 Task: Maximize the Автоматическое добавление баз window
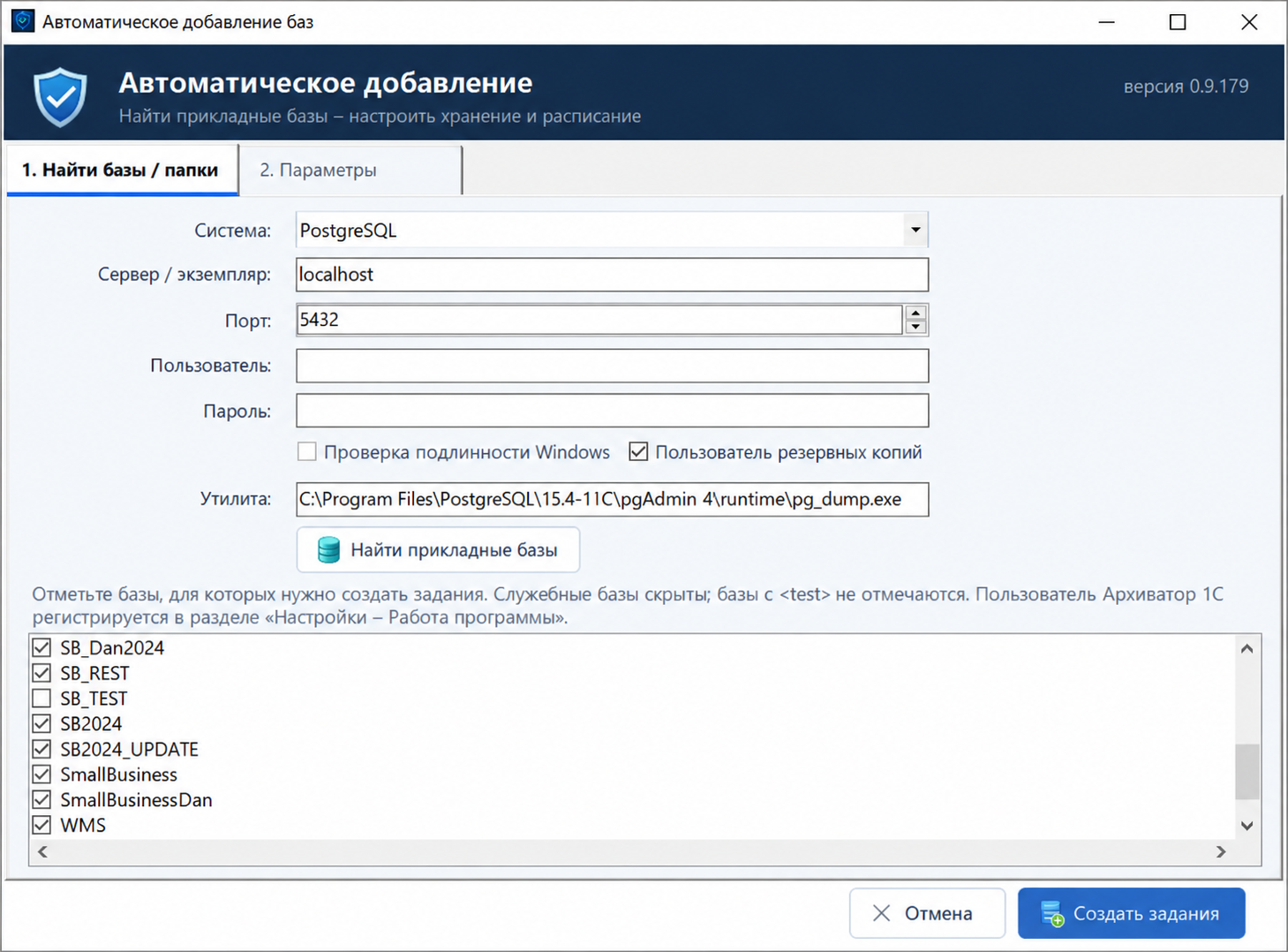[x=1178, y=22]
